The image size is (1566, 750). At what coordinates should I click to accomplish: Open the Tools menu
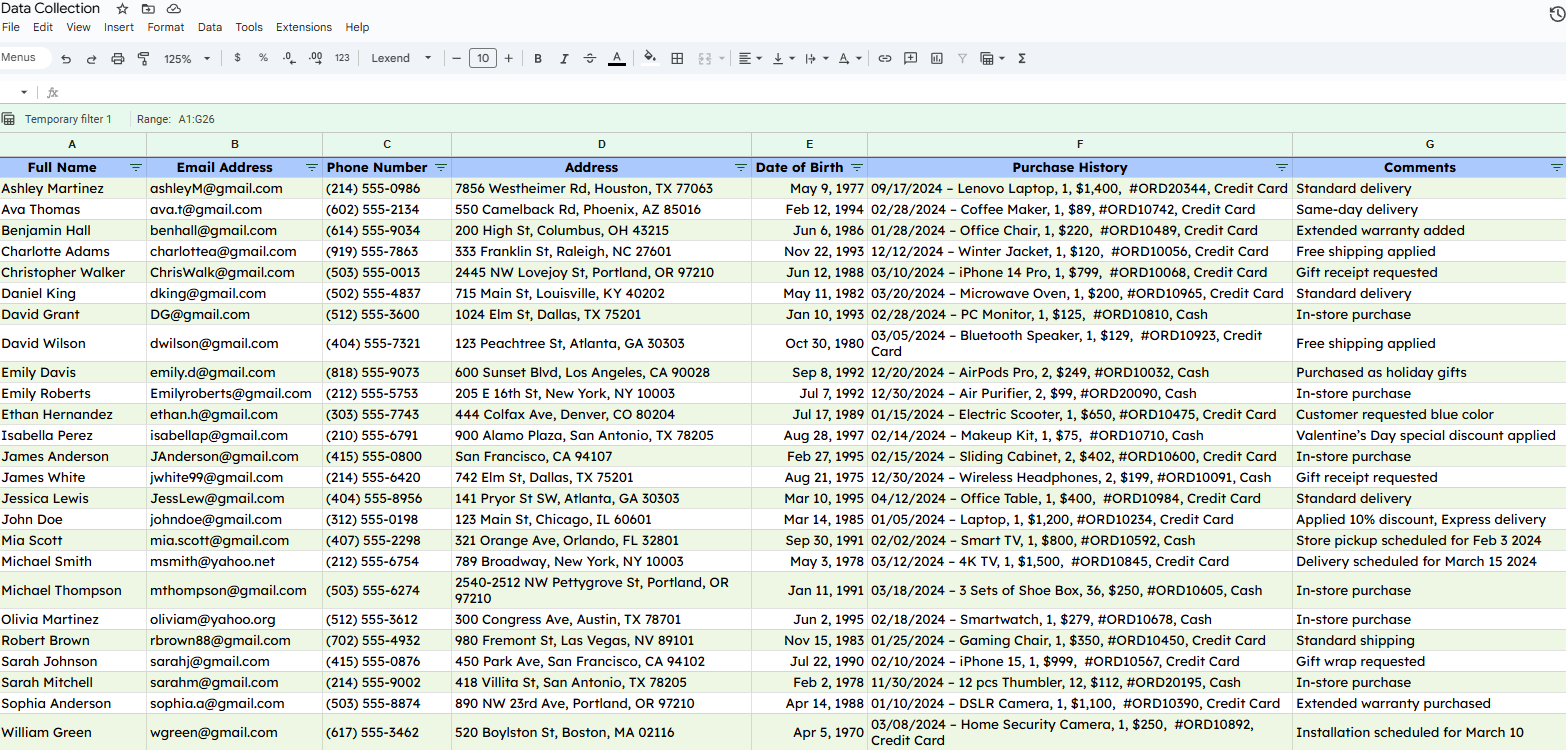click(x=249, y=27)
